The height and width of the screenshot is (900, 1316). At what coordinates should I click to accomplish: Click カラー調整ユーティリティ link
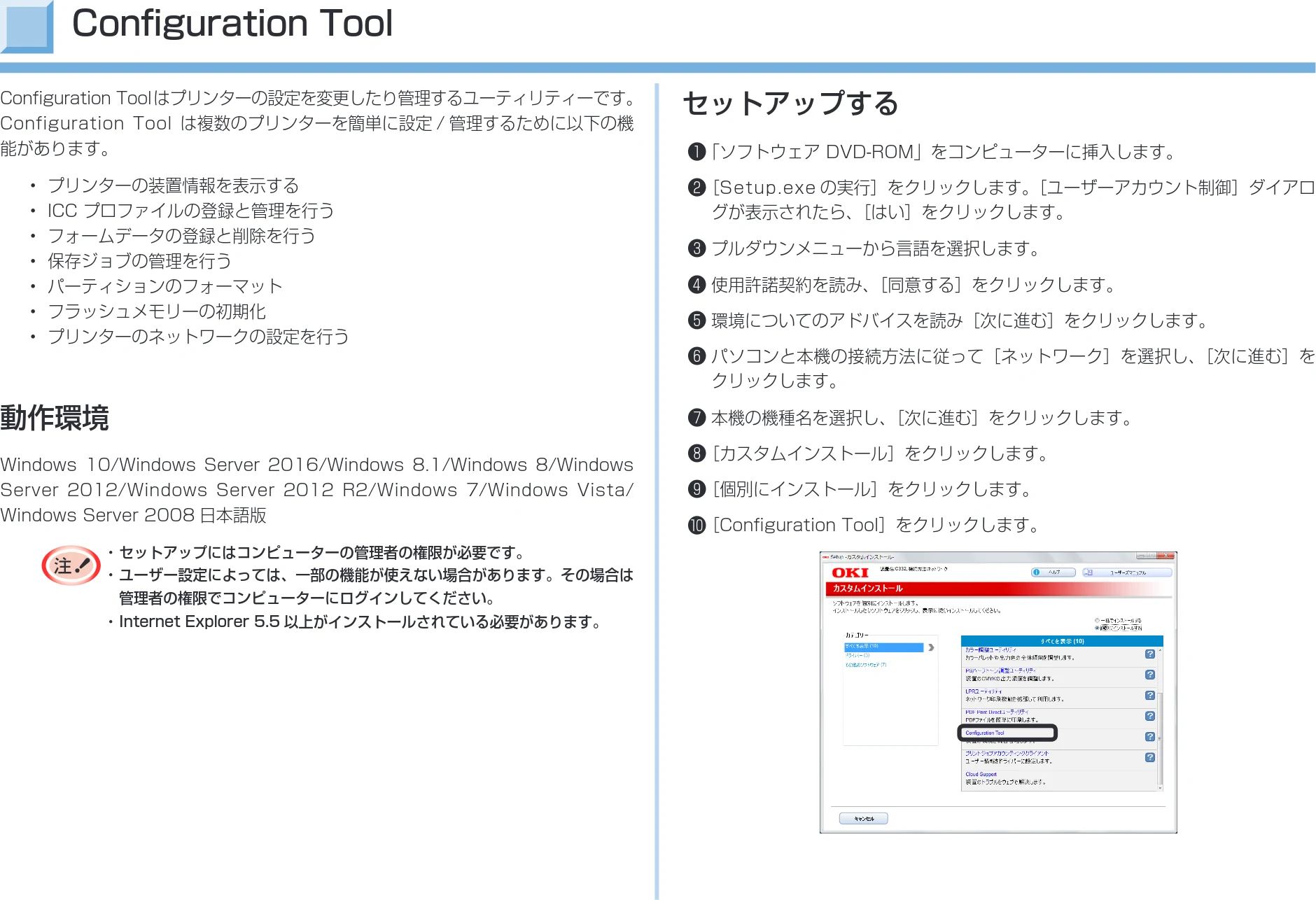point(990,650)
